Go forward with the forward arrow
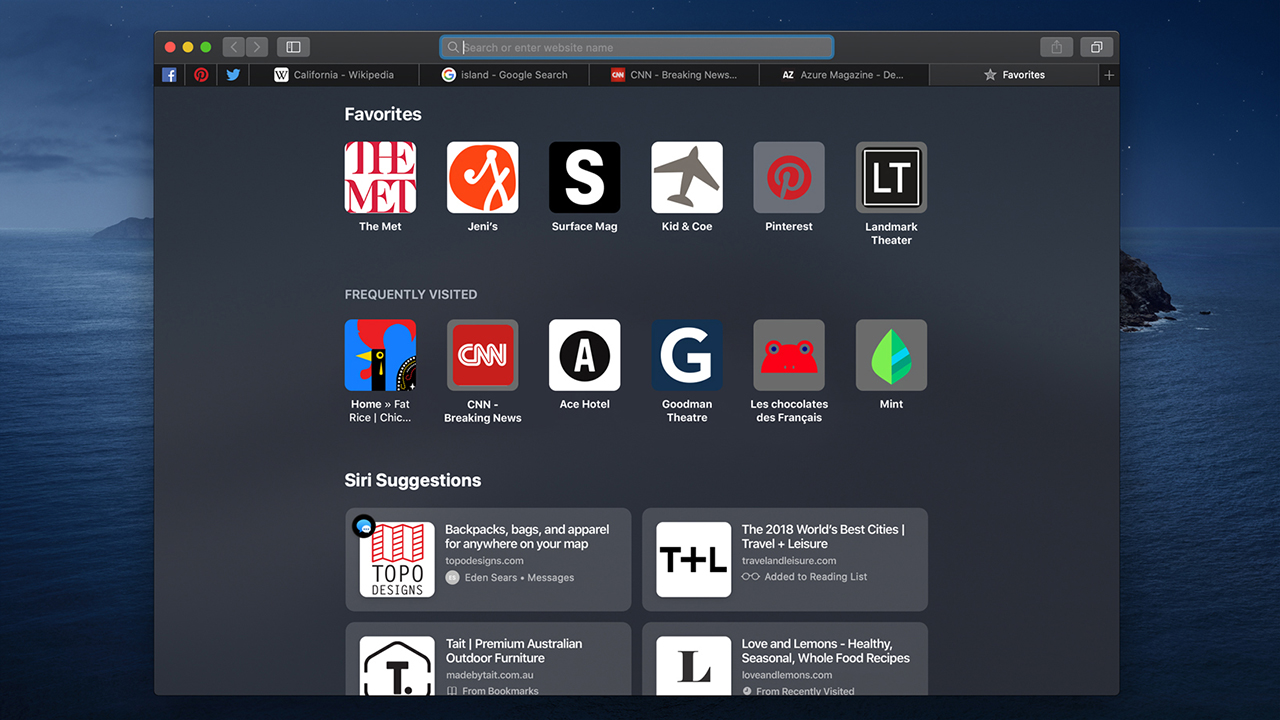 257,47
